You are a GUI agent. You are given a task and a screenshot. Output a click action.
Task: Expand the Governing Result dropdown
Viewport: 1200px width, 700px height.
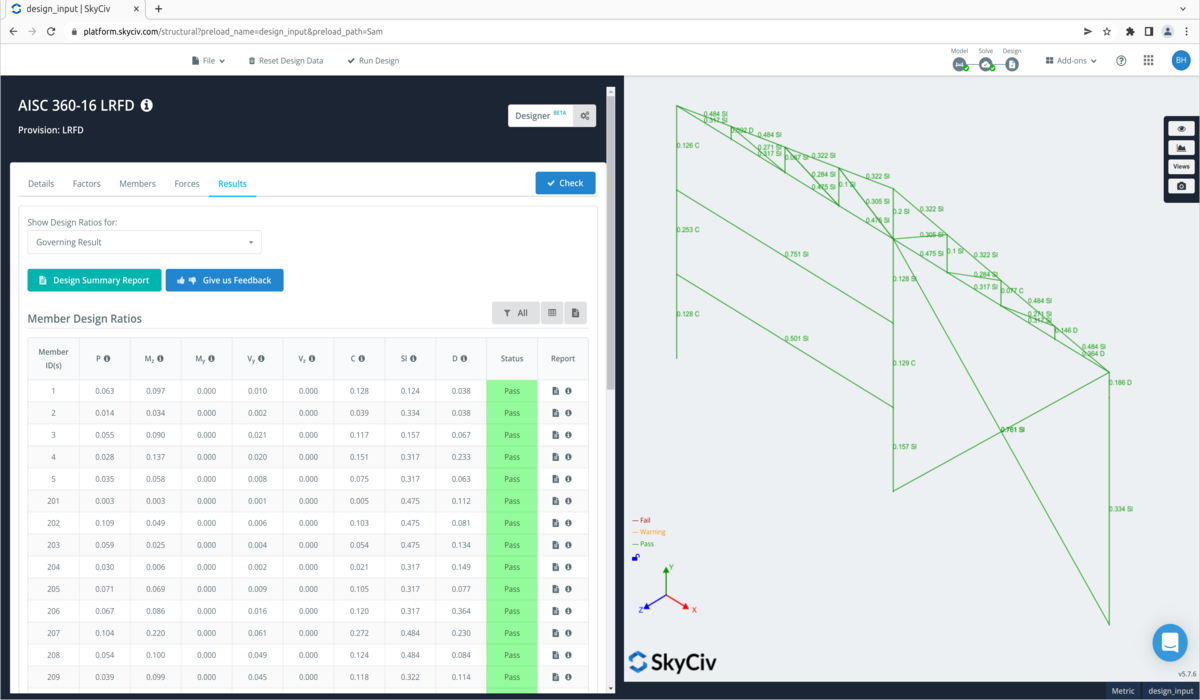click(x=144, y=242)
